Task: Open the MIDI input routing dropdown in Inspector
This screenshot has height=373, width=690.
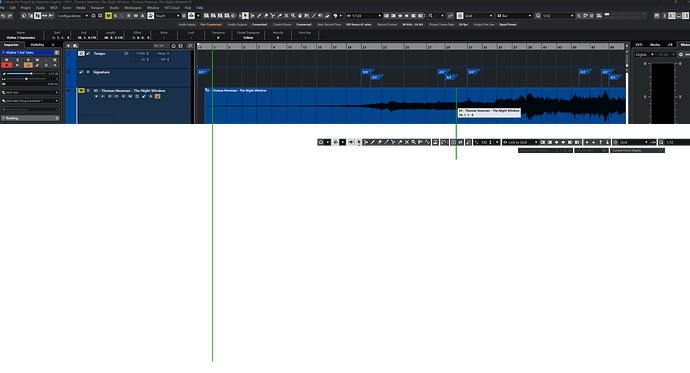Action: point(30,92)
